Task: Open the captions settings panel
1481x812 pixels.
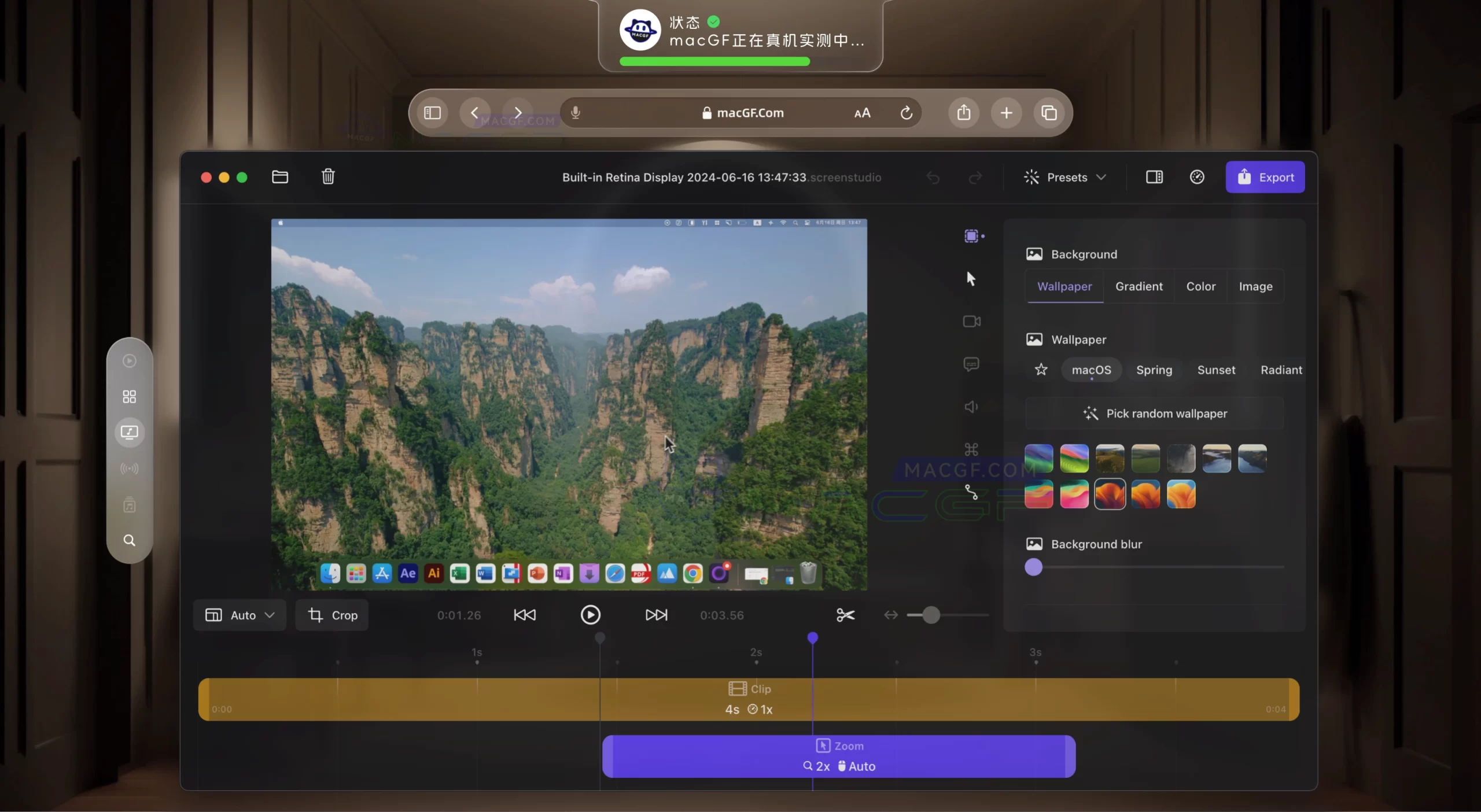Action: [971, 364]
